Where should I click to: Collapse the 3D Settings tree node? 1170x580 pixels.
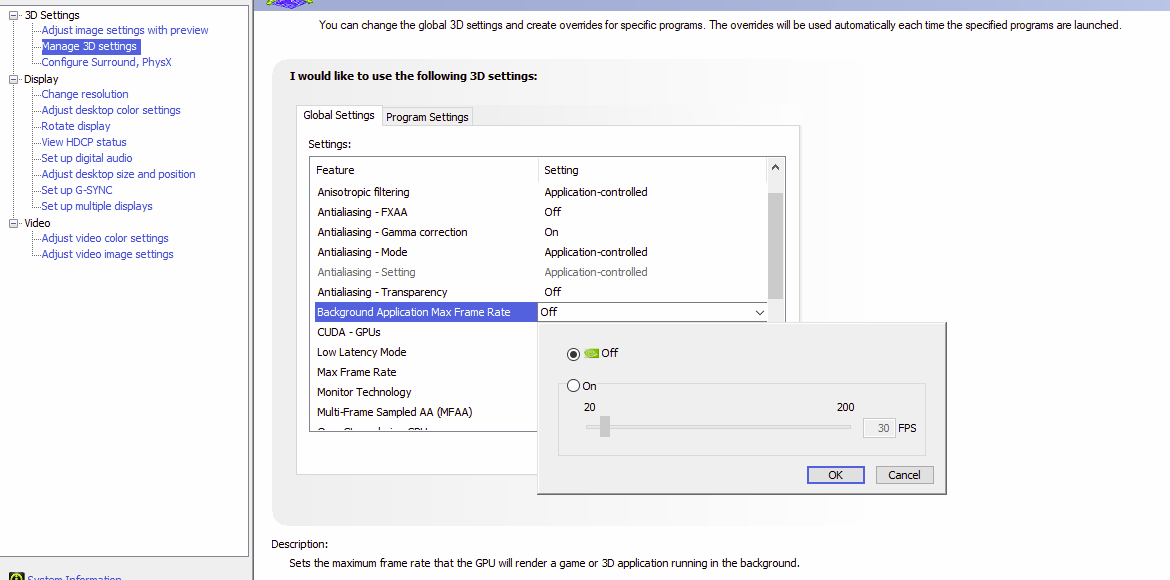click(x=13, y=15)
